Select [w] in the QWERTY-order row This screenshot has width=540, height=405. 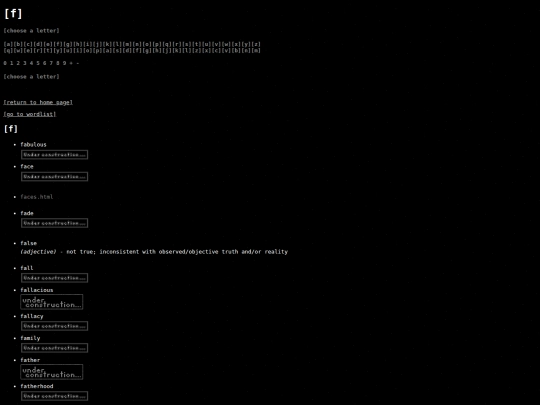click(18, 50)
